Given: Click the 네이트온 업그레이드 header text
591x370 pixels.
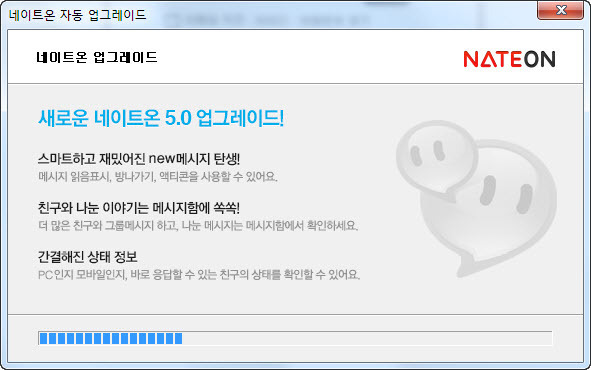Looking at the screenshot, I should [97, 58].
